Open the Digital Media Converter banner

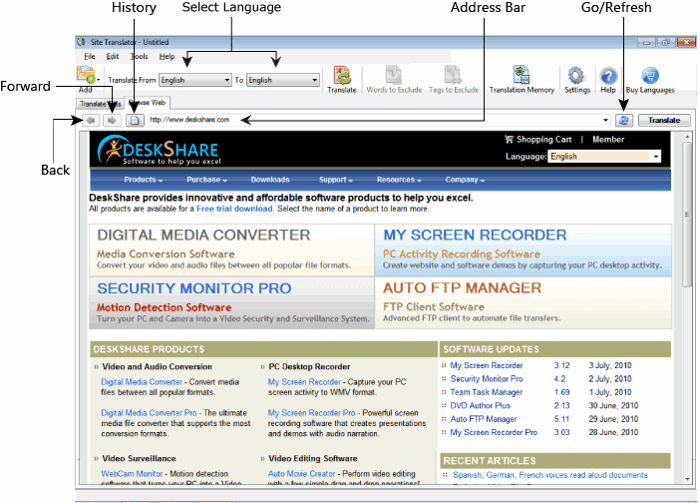232,249
